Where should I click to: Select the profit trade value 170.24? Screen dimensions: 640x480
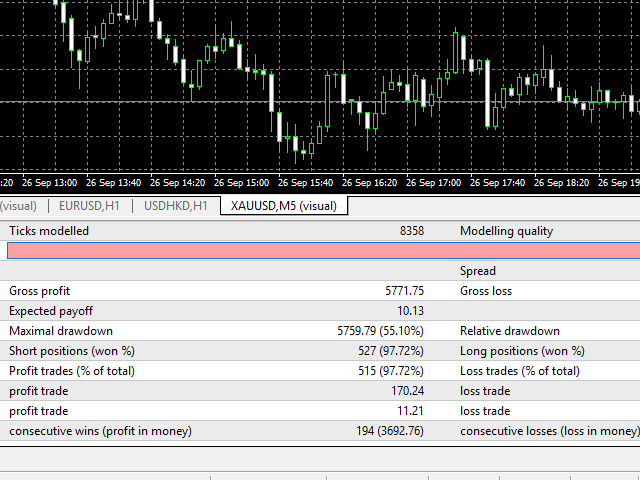[x=407, y=391]
